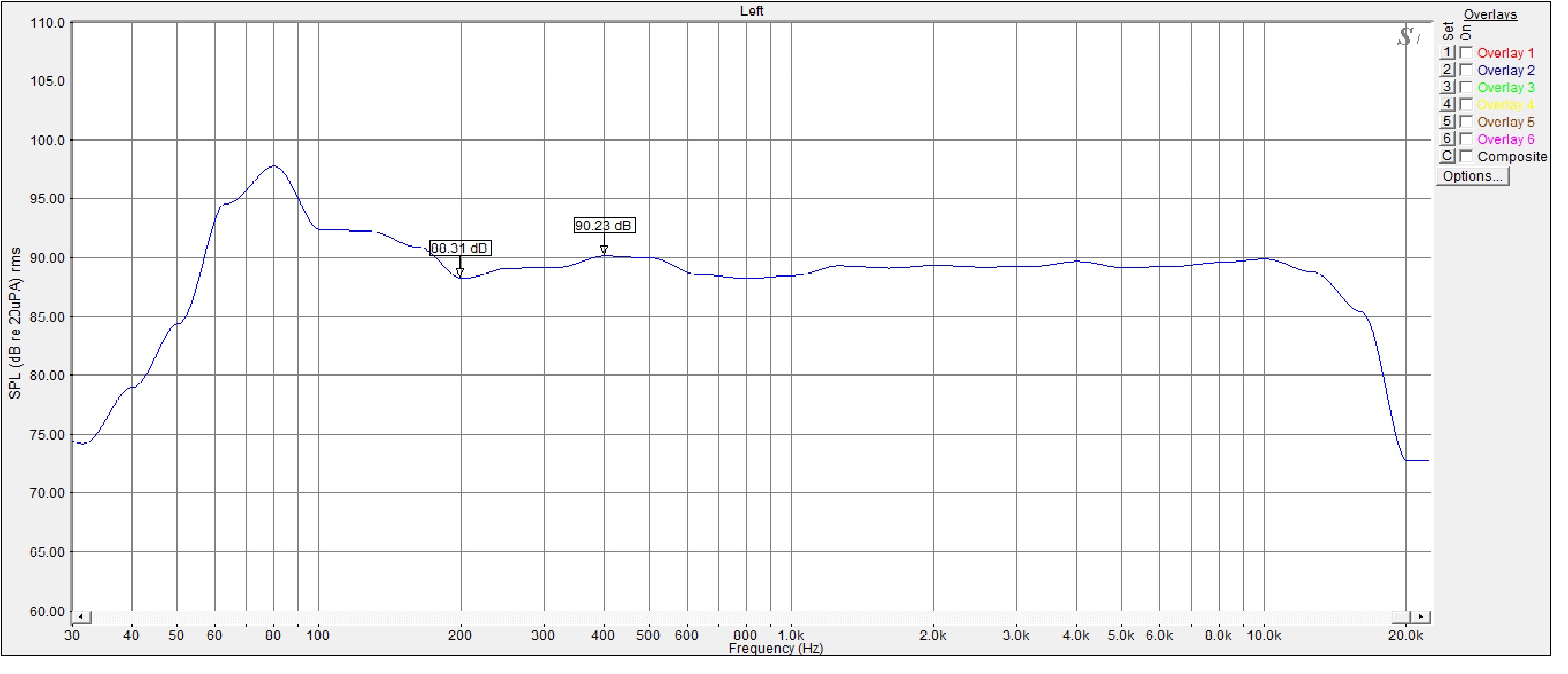
Task: Click the Set 1 overlay button
Action: tap(1447, 53)
